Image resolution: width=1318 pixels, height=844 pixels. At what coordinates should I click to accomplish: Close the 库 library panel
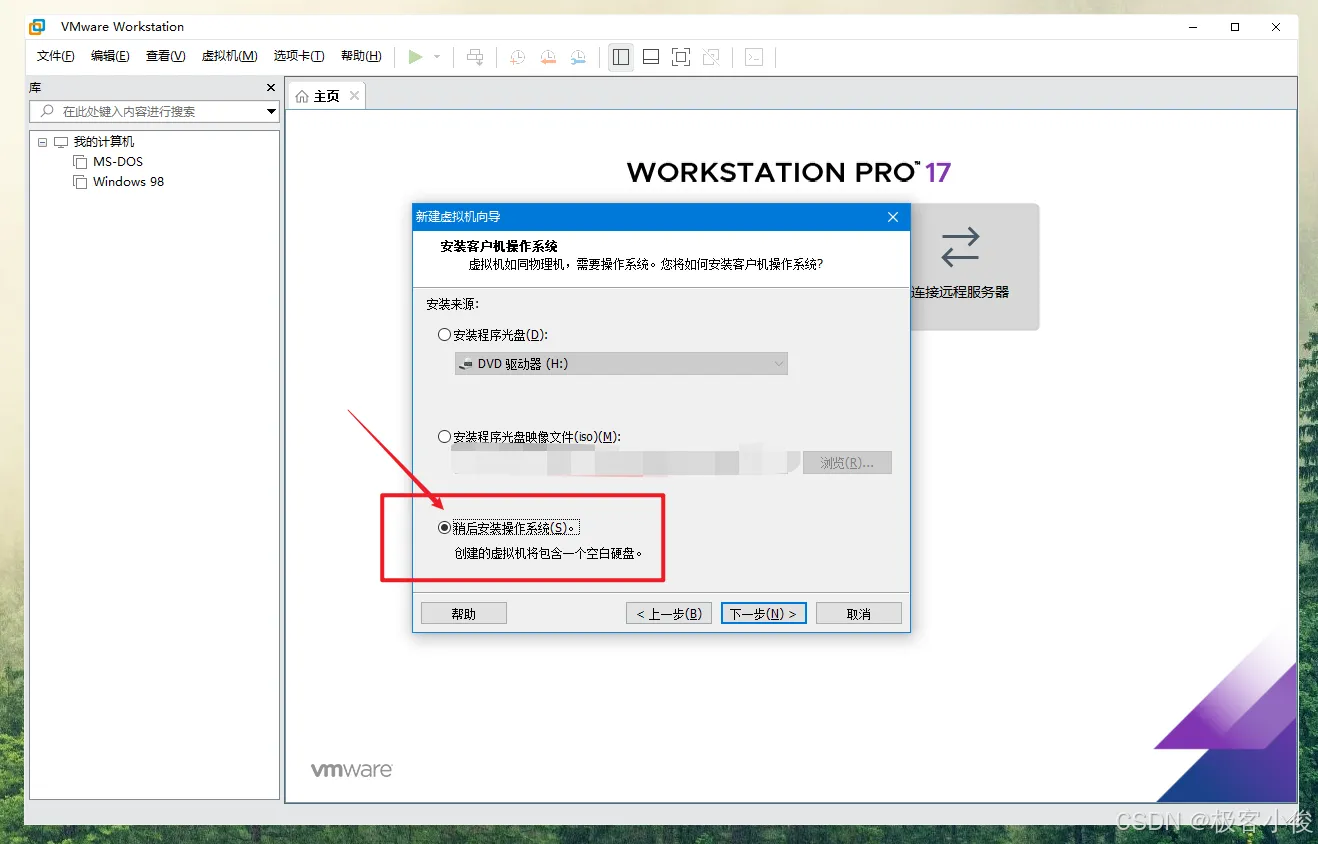click(270, 88)
